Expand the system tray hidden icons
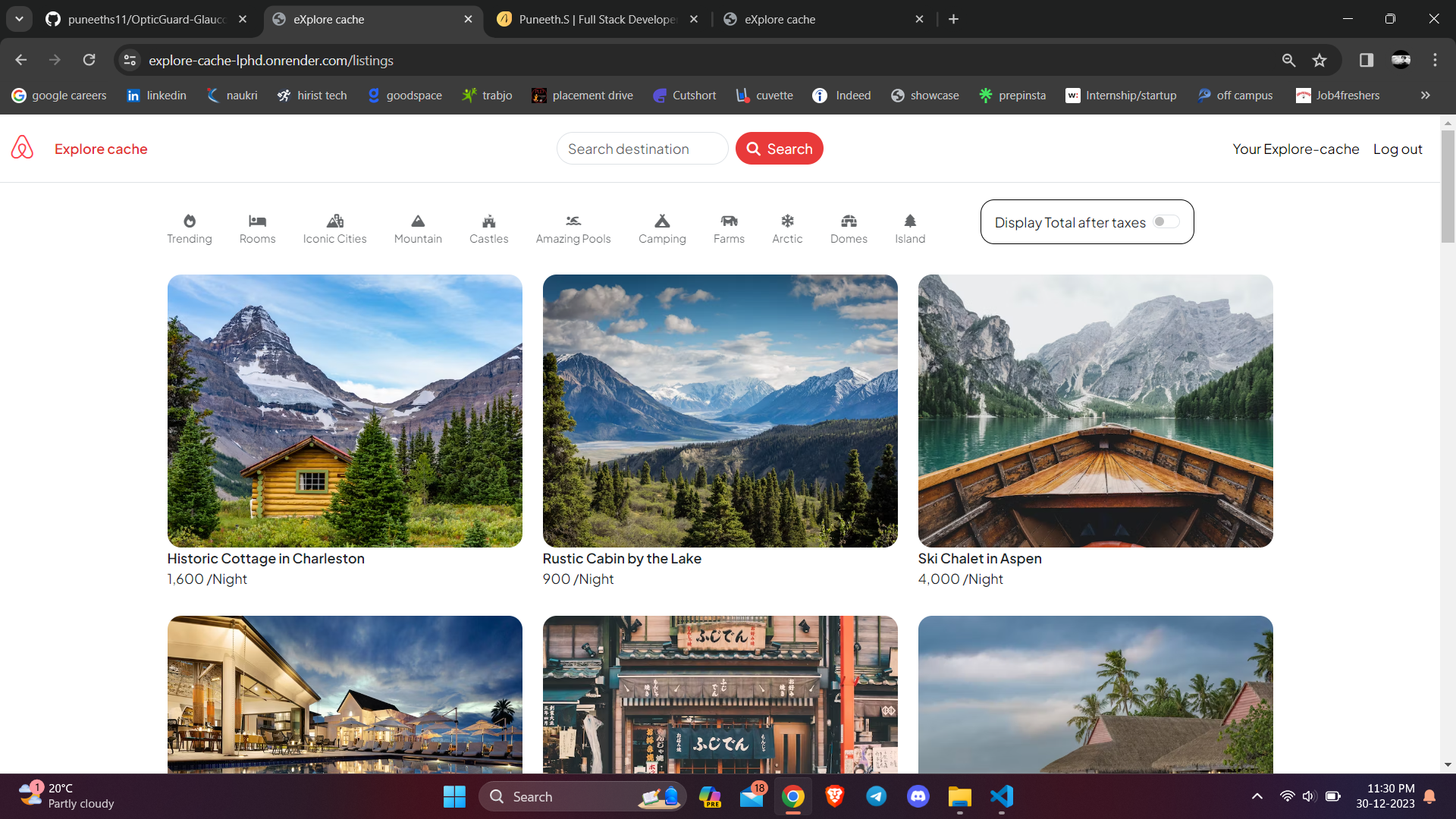The image size is (1456, 819). 1257,796
